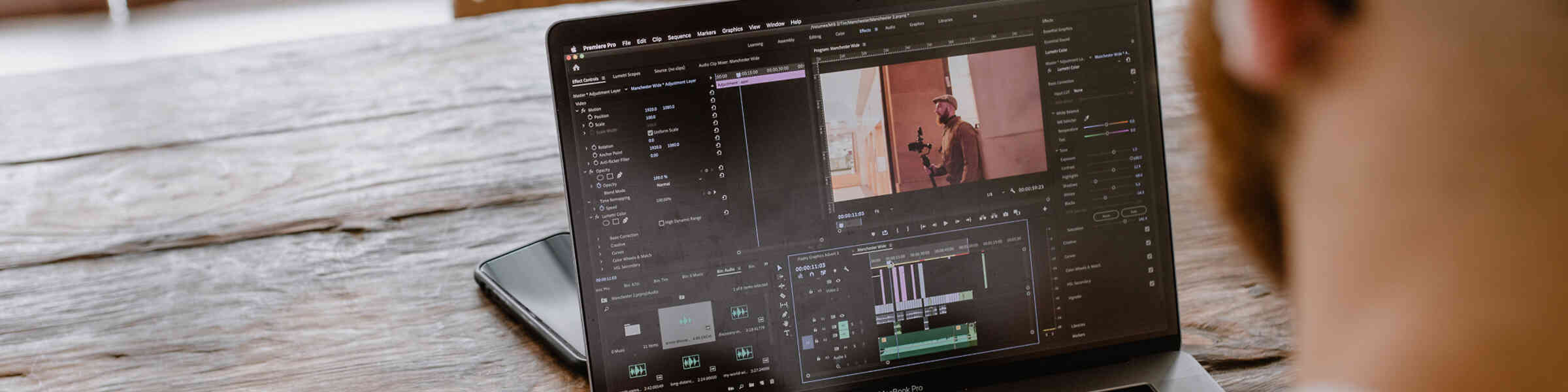Viewport: 1568px width, 392px height.
Task: Toggle the Uniform Scale checkbox
Action: [649, 133]
